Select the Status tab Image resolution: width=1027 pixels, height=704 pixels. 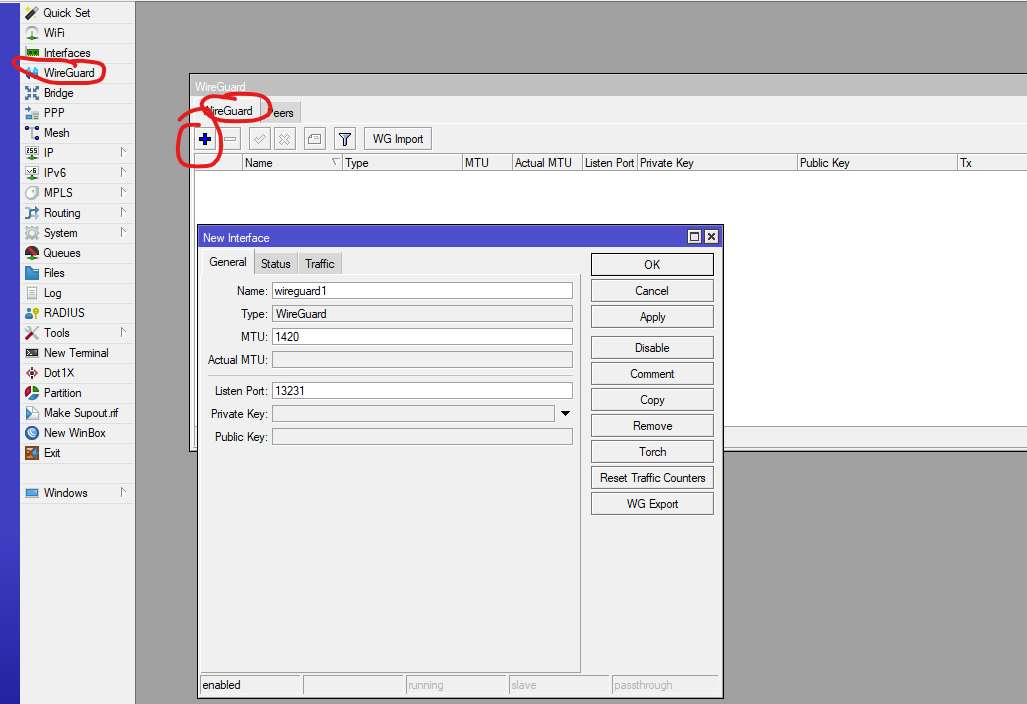point(276,264)
